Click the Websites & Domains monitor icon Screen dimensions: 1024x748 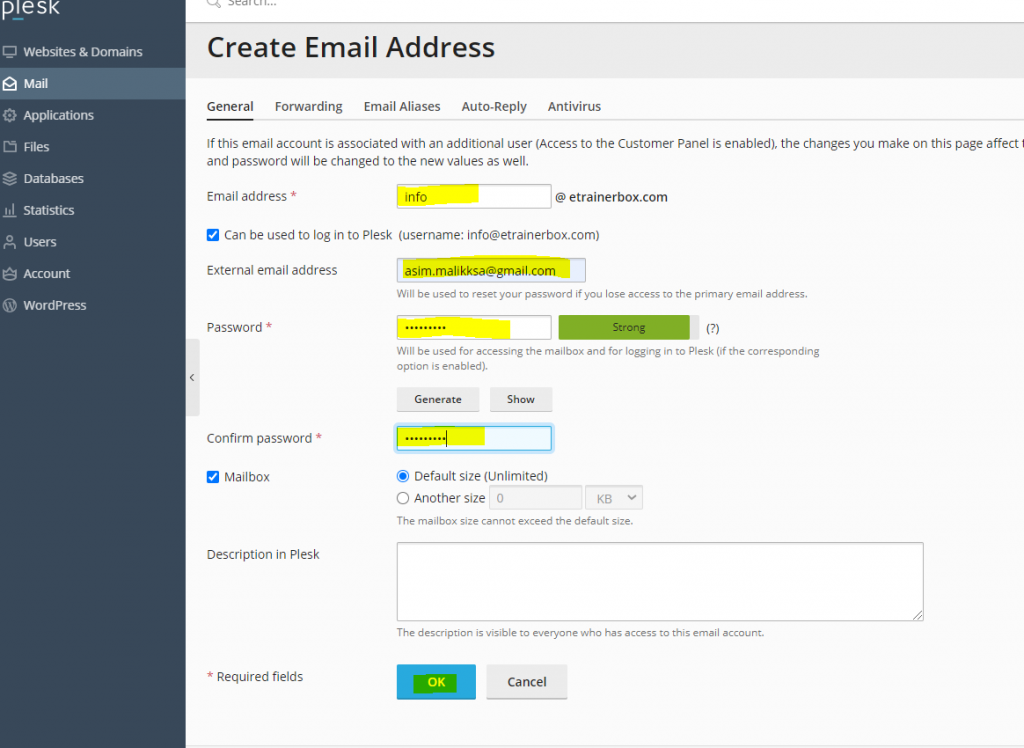click(10, 52)
